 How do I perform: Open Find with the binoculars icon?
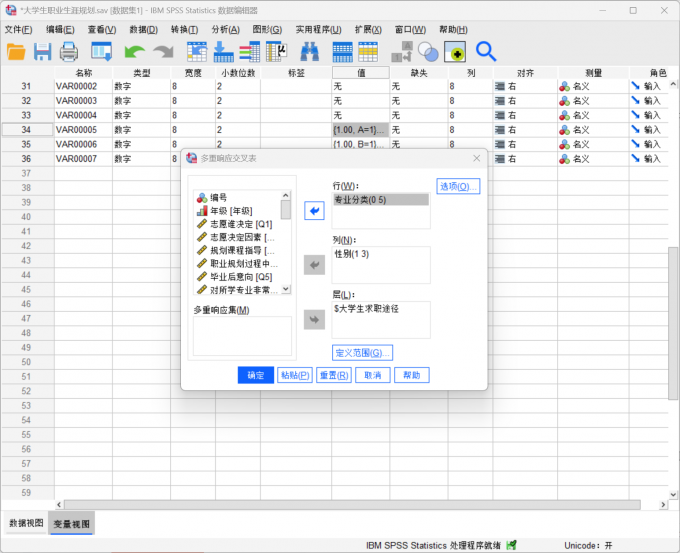click(310, 52)
